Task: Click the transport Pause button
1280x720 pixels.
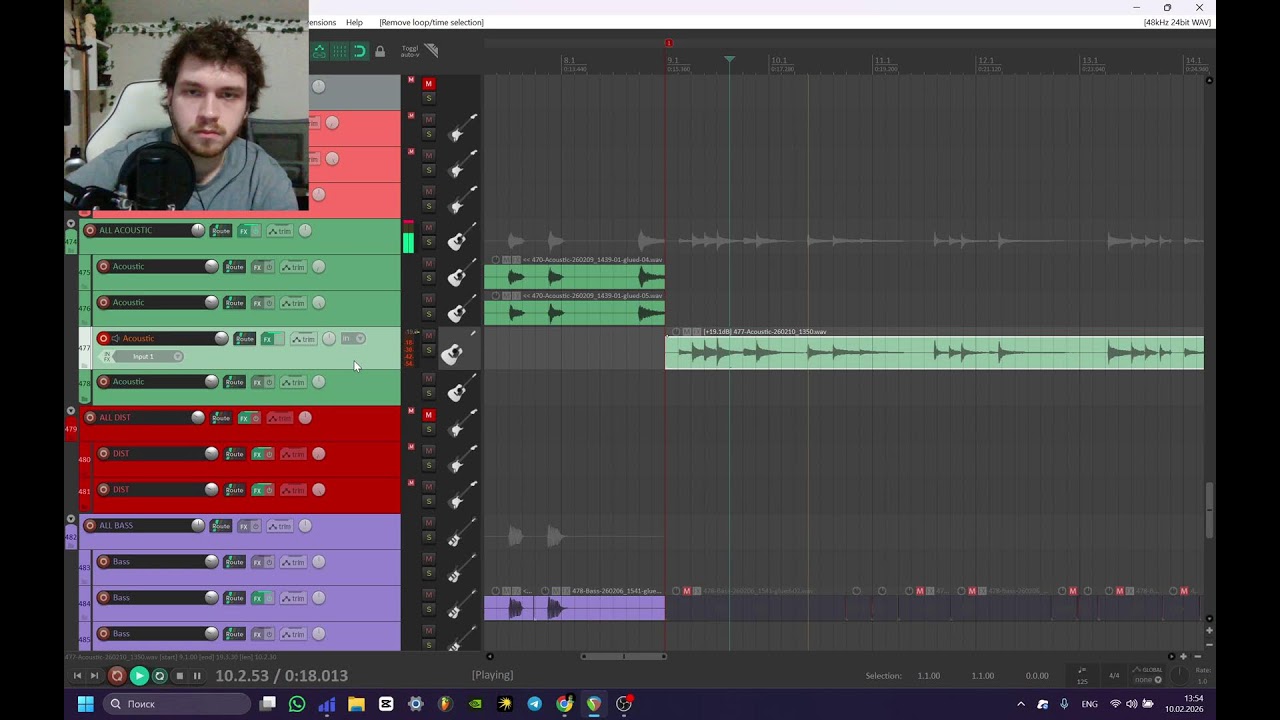Action: 197,676
